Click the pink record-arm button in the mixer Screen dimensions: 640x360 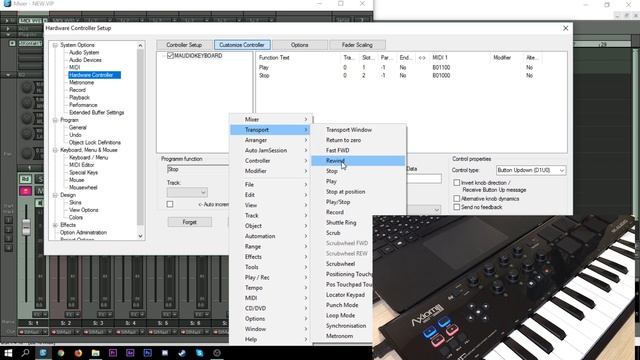(25, 191)
